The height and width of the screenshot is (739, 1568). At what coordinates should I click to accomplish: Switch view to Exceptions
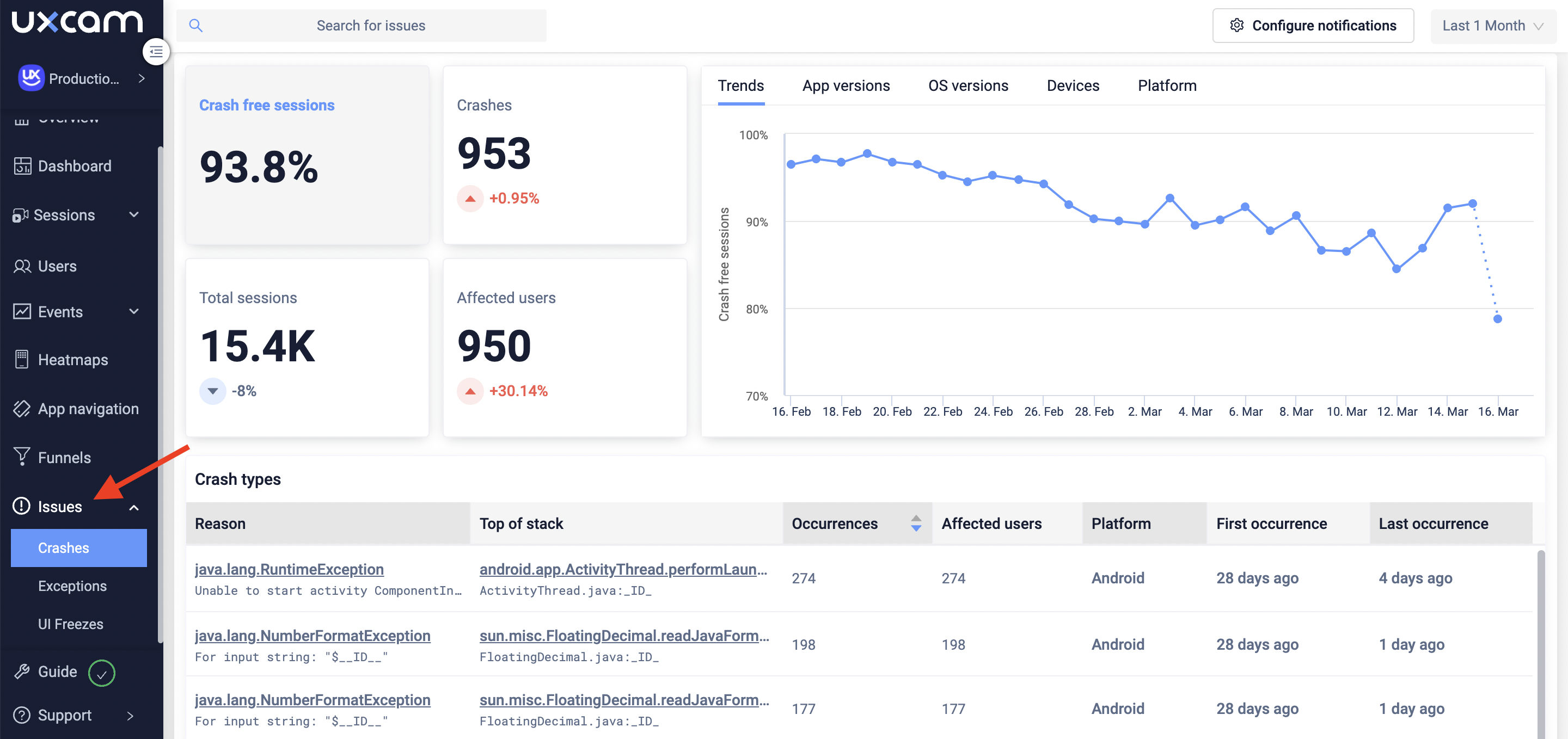pos(72,586)
